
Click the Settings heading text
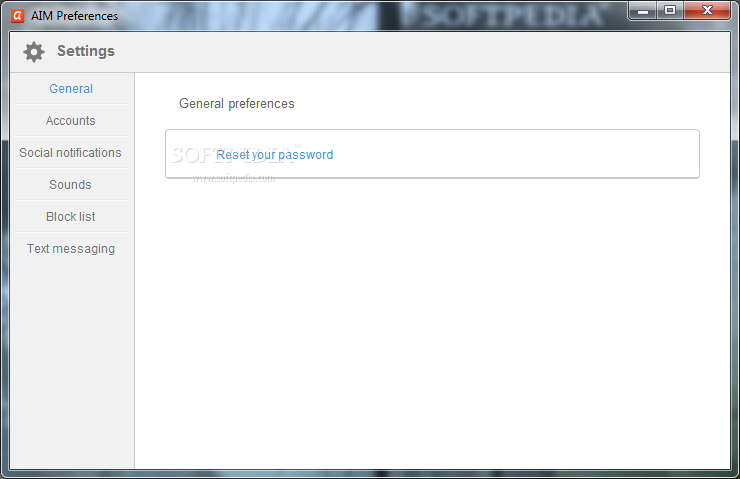coord(86,51)
